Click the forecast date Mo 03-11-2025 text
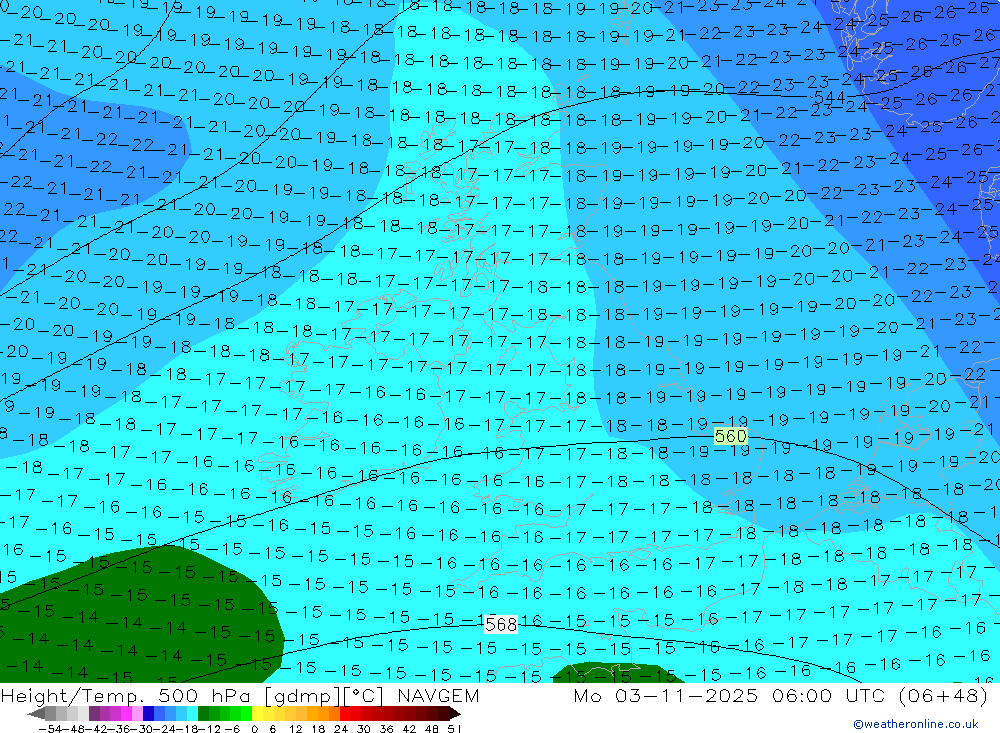The image size is (1000, 733). click(666, 695)
